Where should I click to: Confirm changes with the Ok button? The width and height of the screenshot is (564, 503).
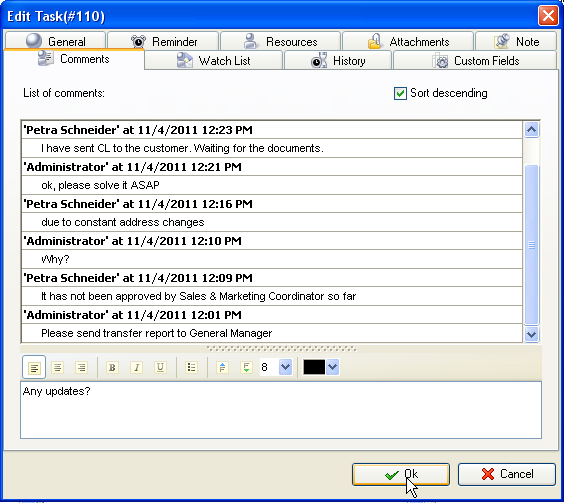pyautogui.click(x=401, y=475)
